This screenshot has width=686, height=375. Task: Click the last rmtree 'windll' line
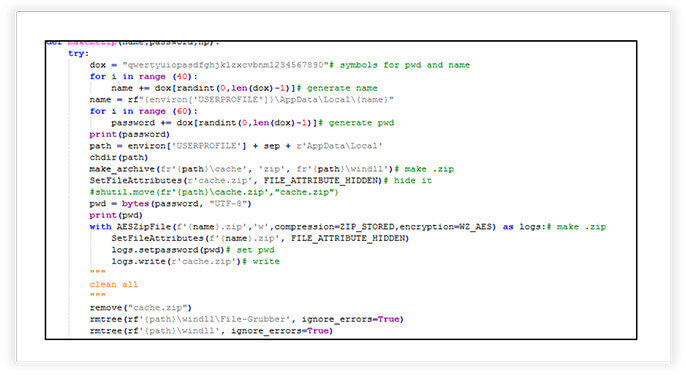point(211,331)
